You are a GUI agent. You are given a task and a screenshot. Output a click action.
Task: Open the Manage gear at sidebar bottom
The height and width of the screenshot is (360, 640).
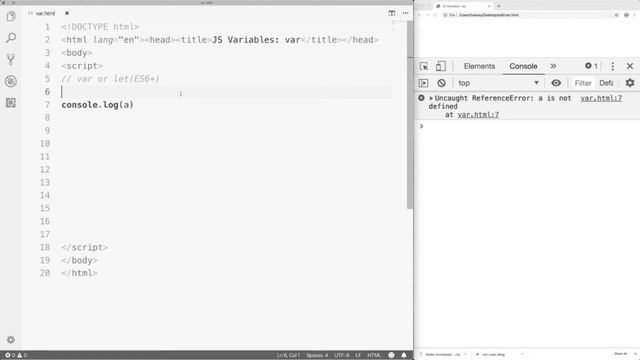click(x=11, y=340)
